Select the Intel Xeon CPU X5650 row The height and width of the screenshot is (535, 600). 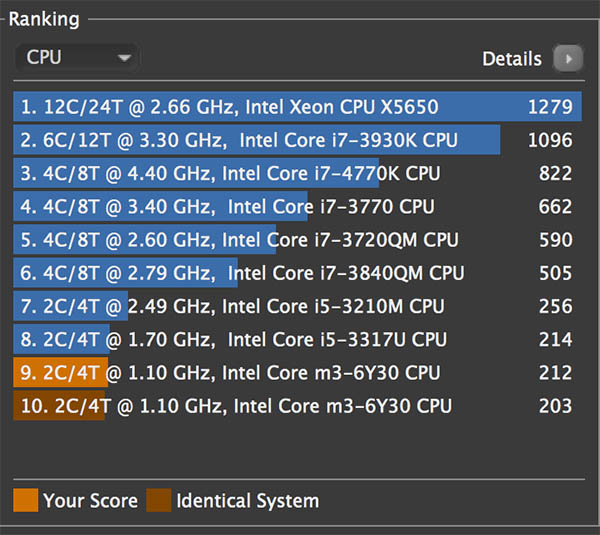point(297,107)
